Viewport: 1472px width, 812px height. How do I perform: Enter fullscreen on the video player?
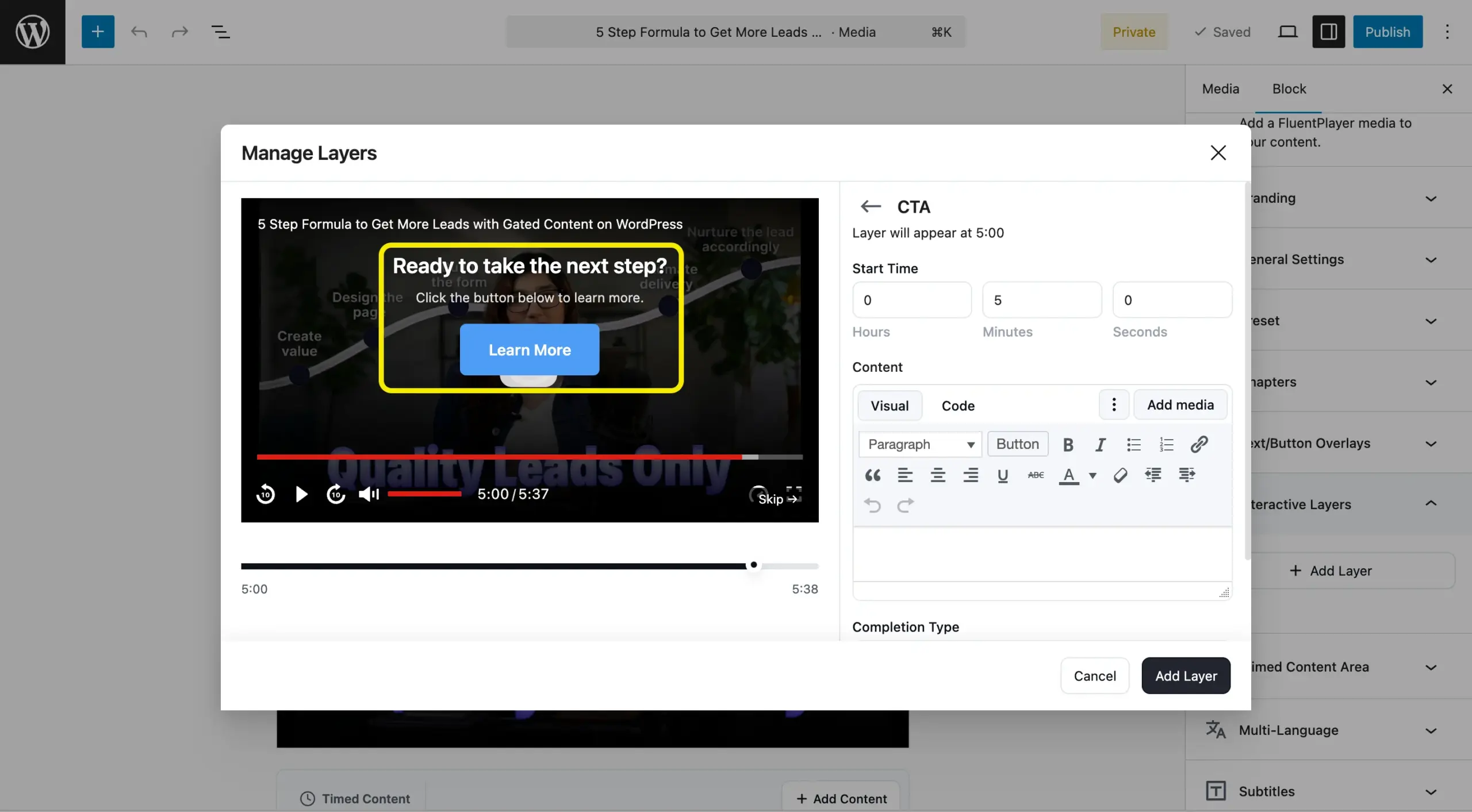pyautogui.click(x=794, y=493)
